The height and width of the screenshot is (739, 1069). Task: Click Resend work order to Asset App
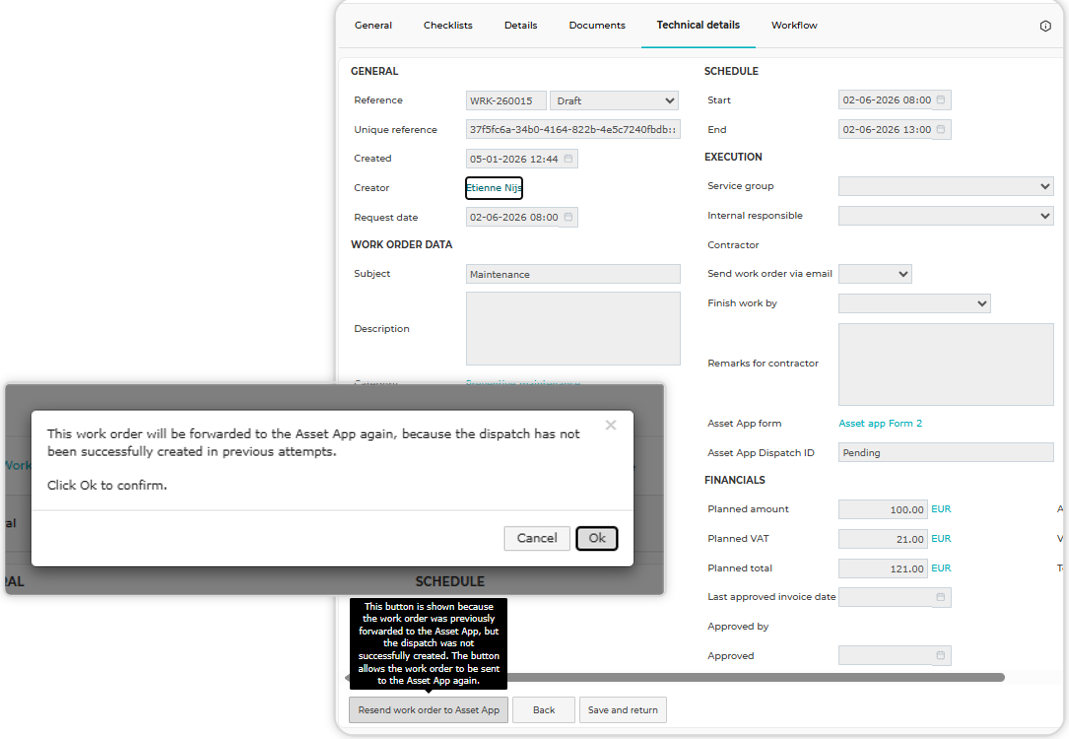429,710
